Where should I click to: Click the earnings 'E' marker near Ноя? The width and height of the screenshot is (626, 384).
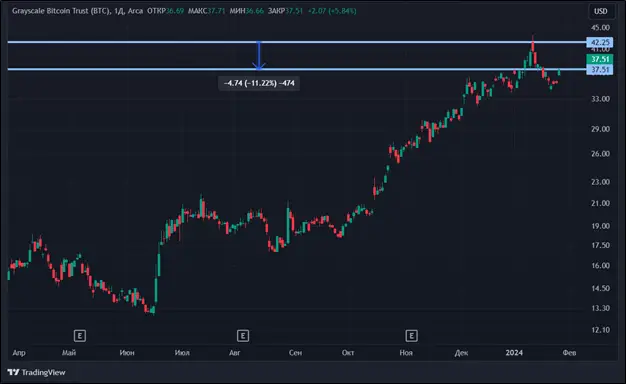click(412, 336)
